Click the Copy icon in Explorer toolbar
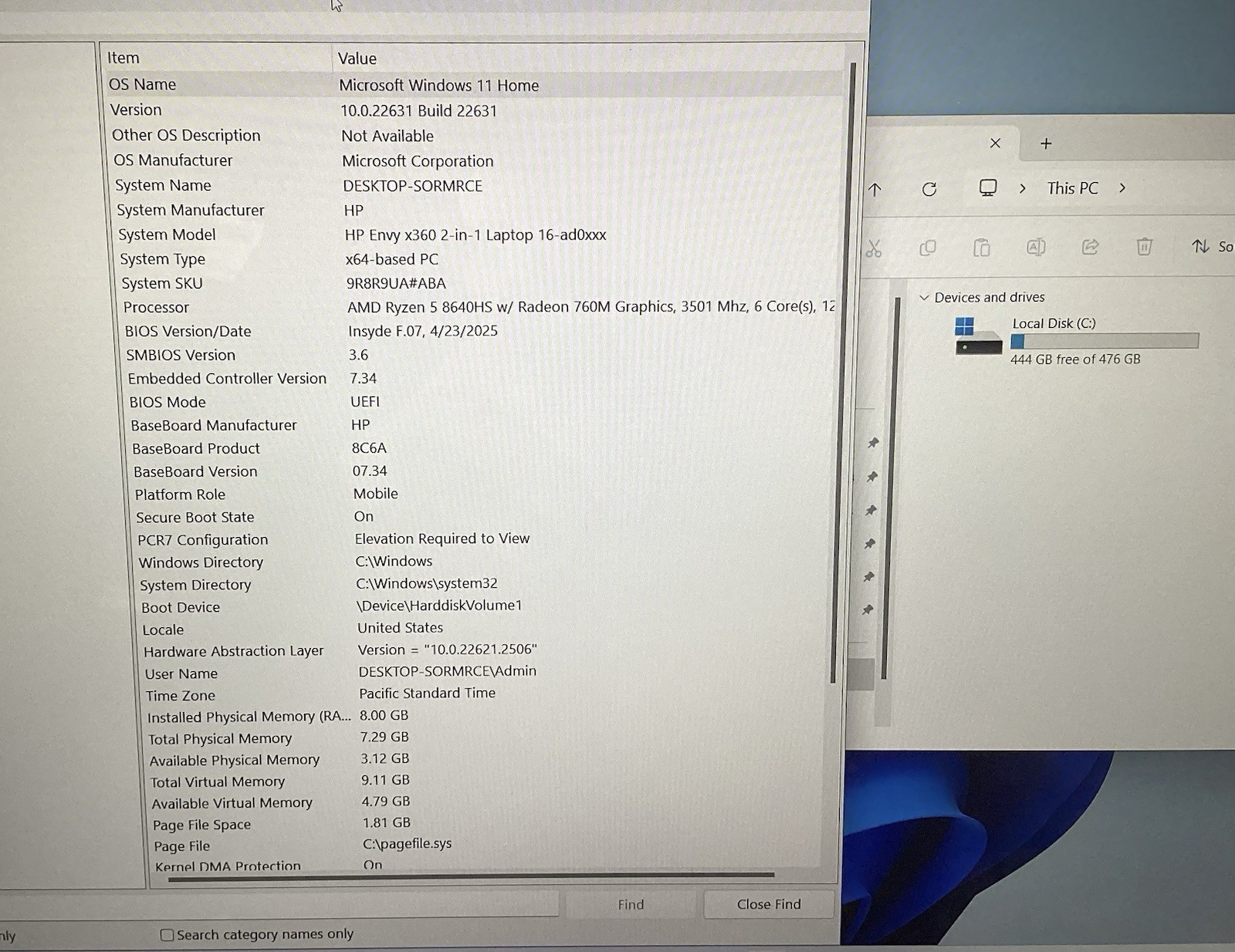 928,248
